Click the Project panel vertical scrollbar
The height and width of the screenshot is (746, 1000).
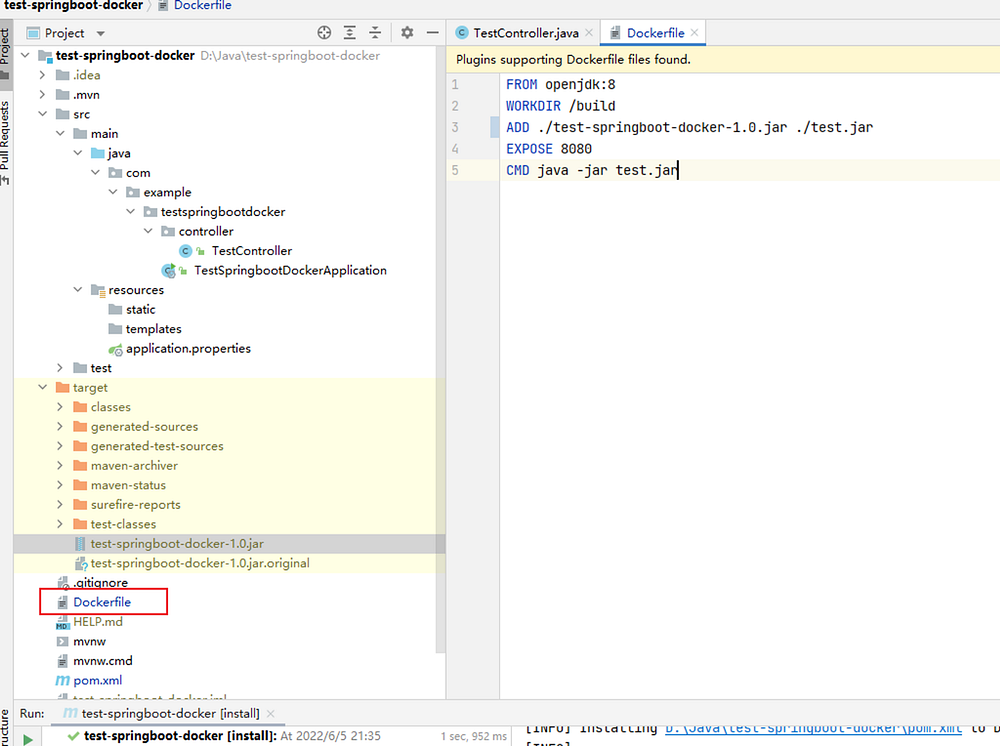[440, 351]
